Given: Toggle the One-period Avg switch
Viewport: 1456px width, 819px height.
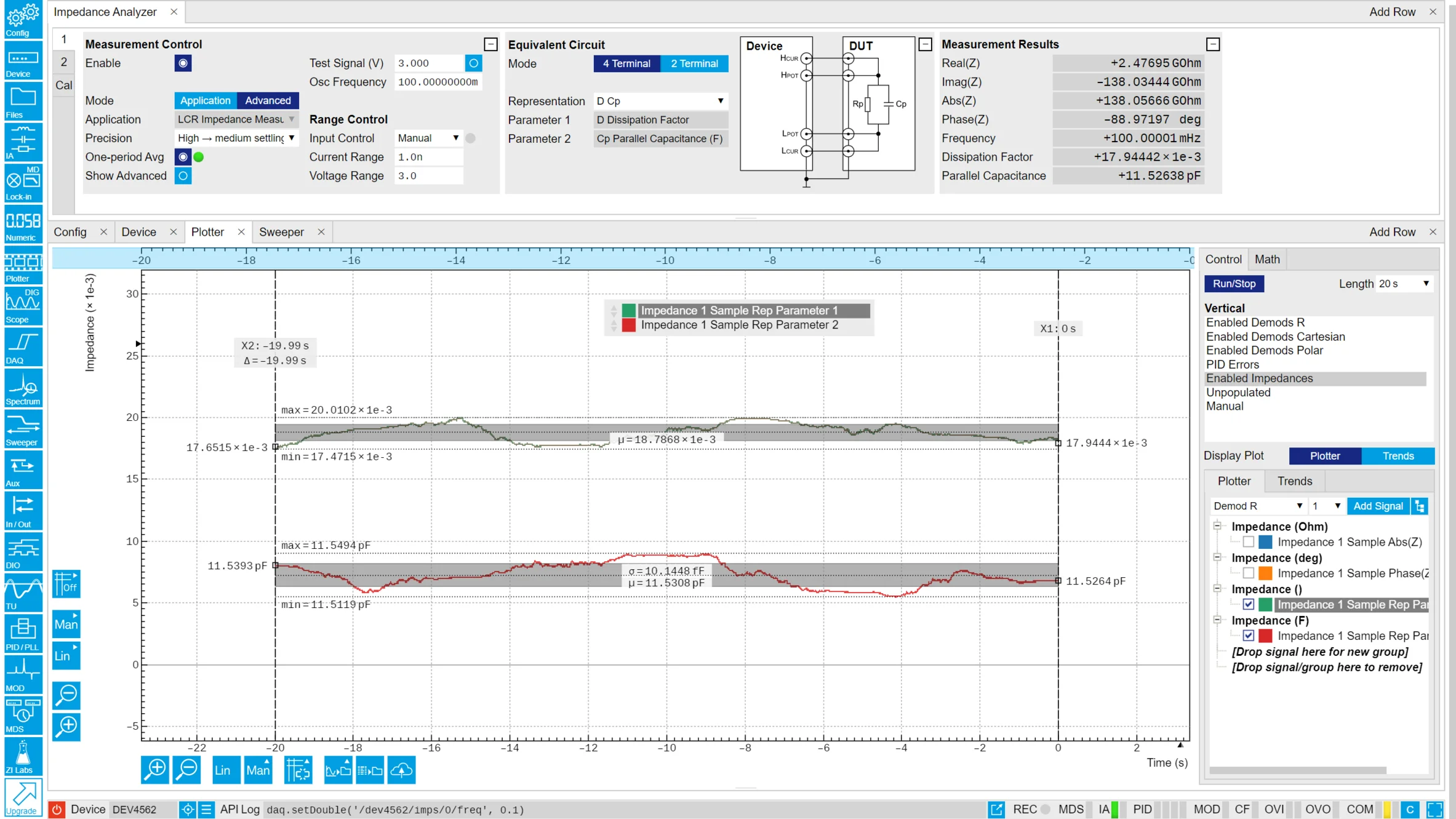Looking at the screenshot, I should pos(183,157).
